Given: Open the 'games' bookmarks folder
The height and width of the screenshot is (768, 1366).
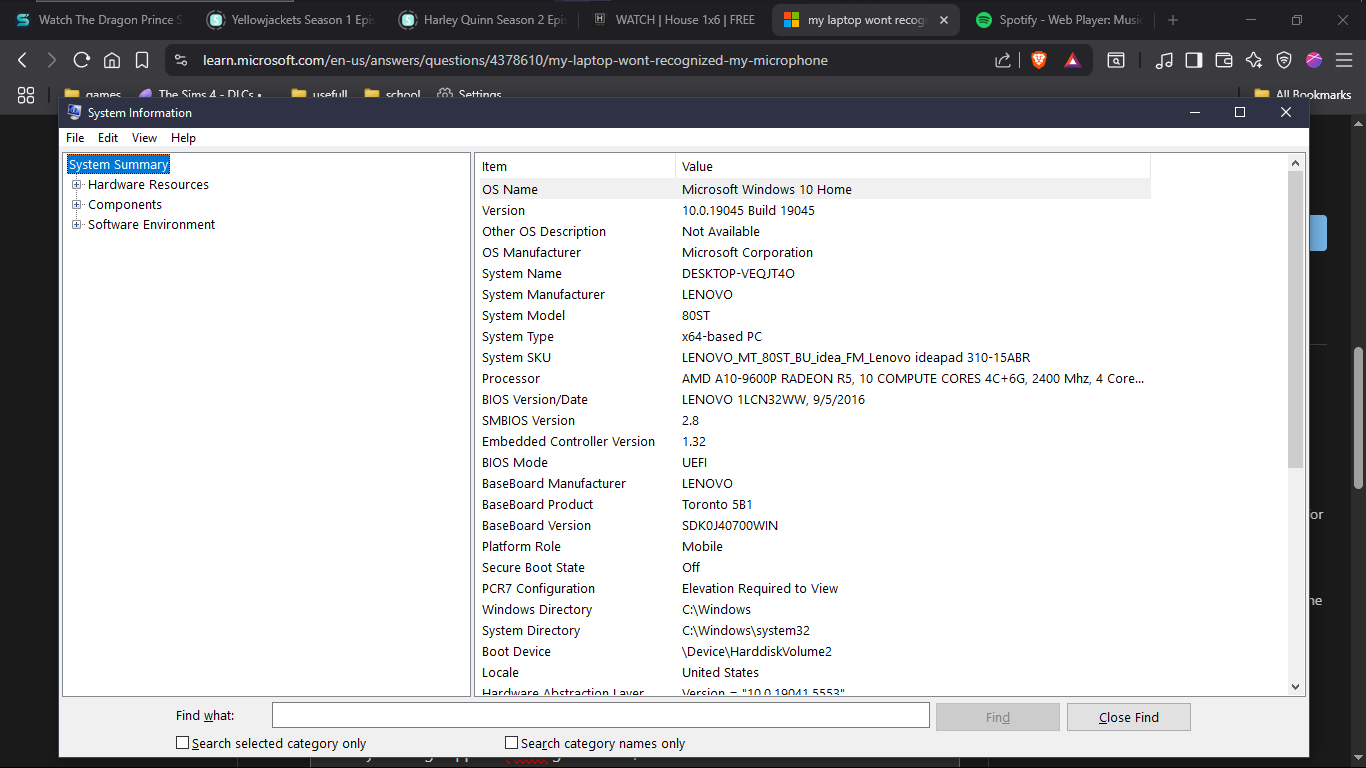Looking at the screenshot, I should point(93,95).
